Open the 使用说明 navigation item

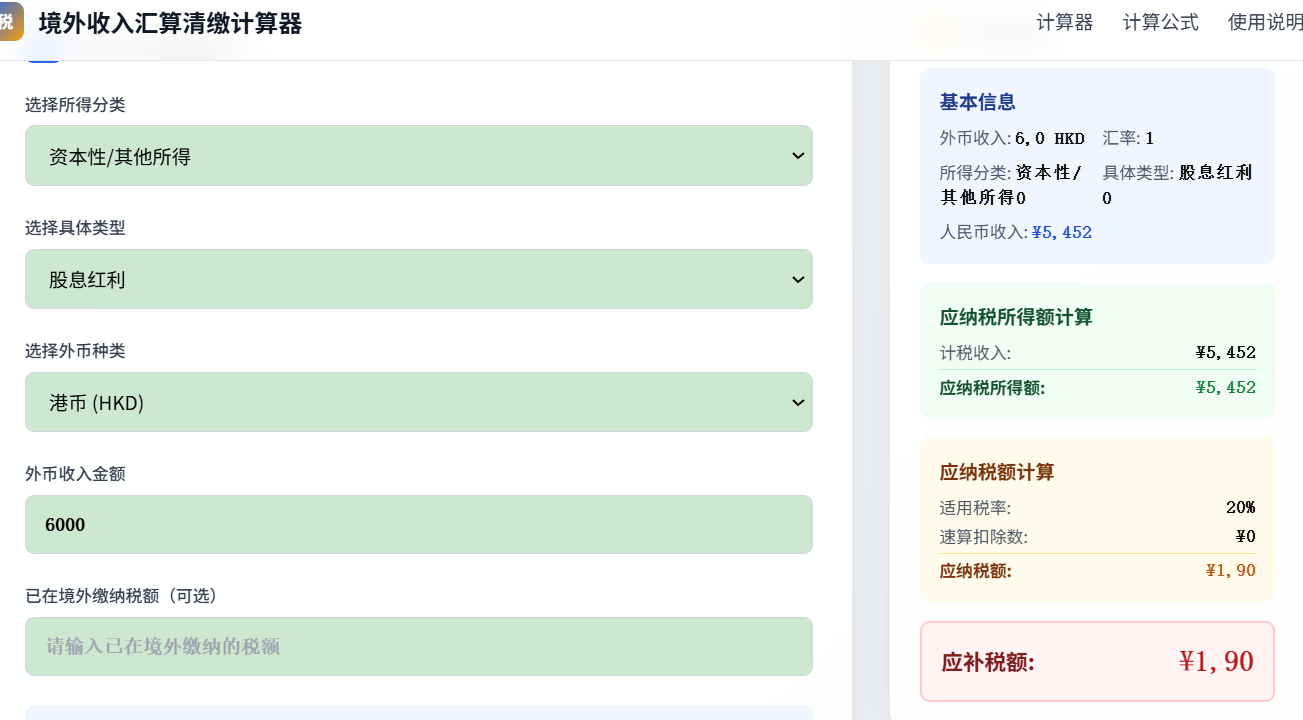point(1265,22)
